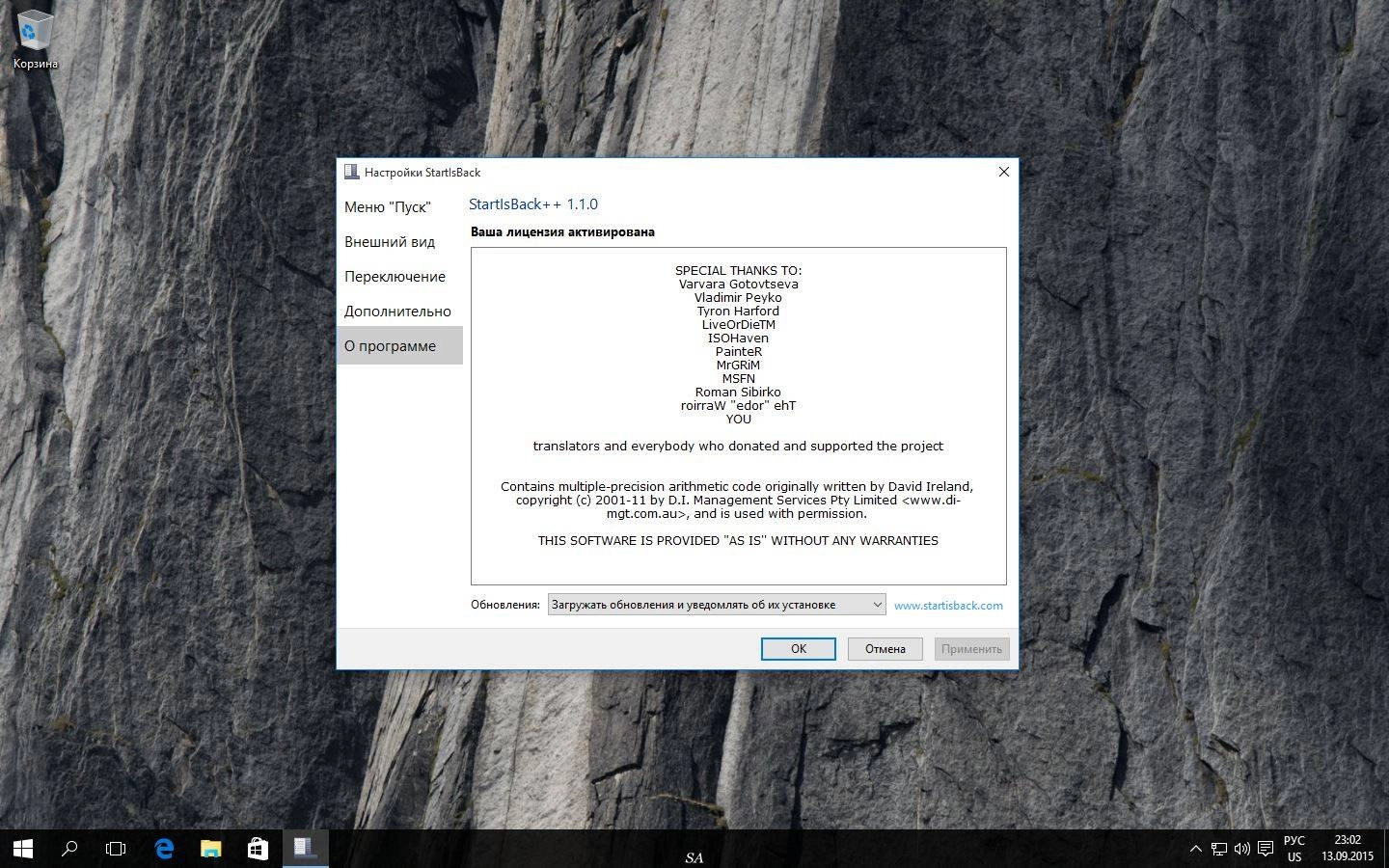Click the name Vladimir Peyko
Screen dimensions: 1389x868
pyautogui.click(x=738, y=298)
